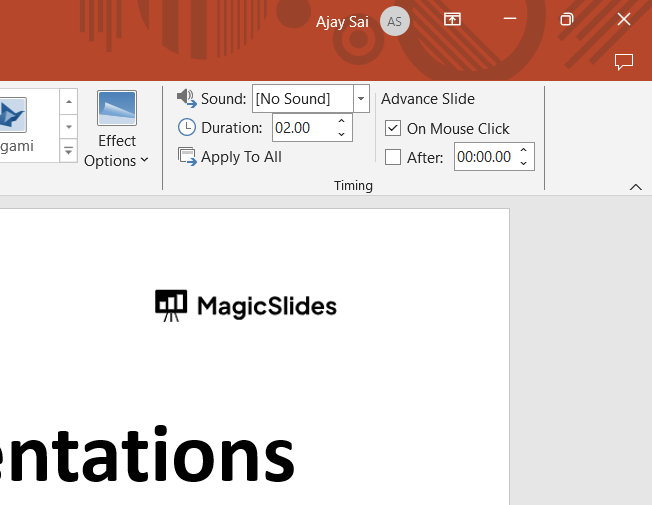Collapse the ribbon with the chevron
This screenshot has height=505, width=652.
(635, 187)
